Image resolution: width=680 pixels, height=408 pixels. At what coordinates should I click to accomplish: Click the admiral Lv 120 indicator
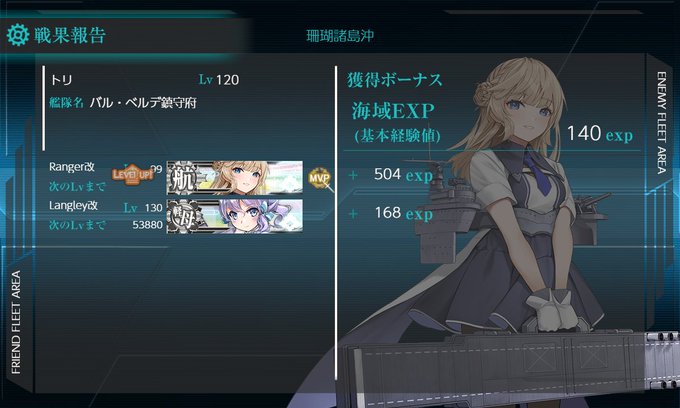tap(219, 80)
